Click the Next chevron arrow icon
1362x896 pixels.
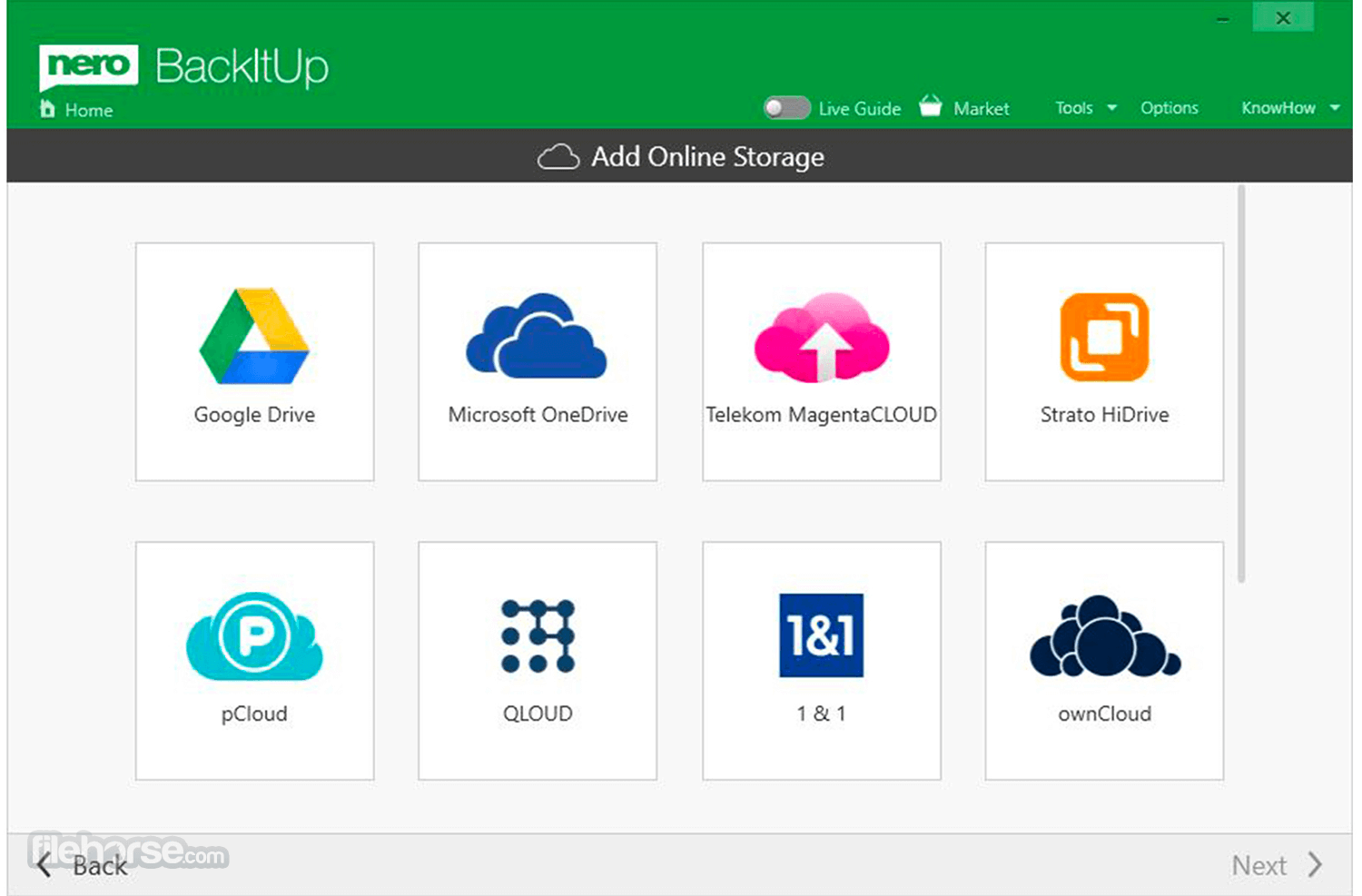[1314, 864]
